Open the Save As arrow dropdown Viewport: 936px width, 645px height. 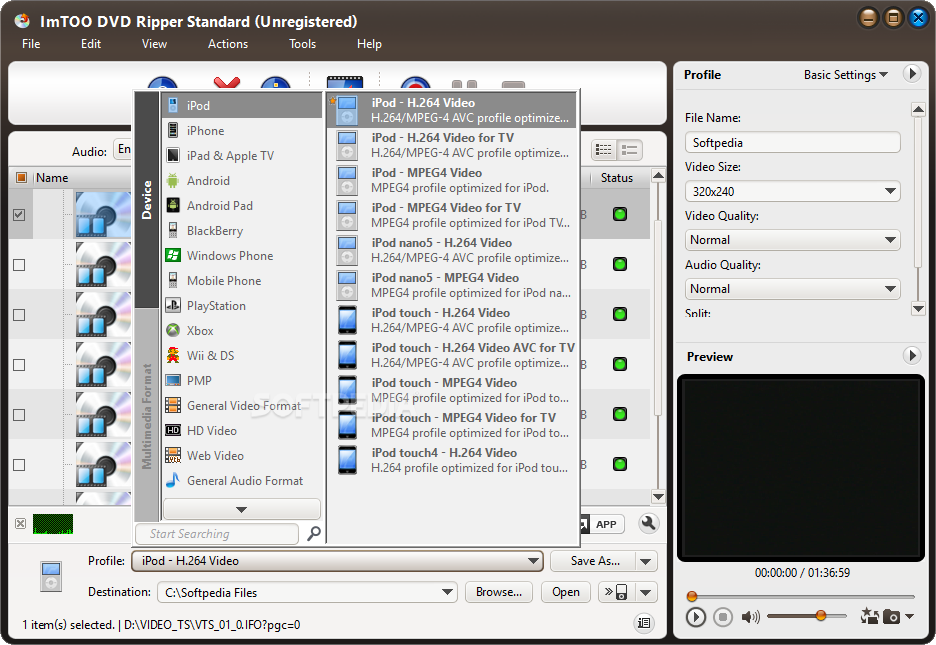[645, 561]
